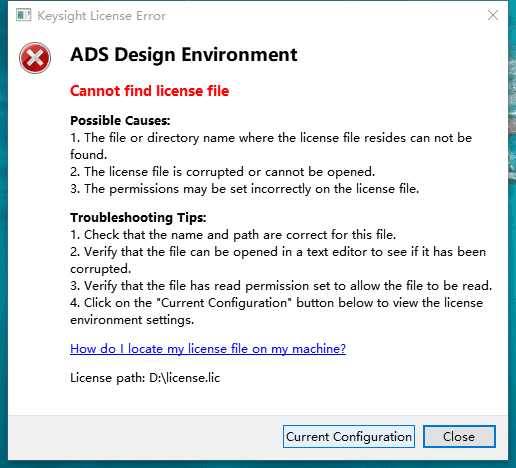Screen dimensions: 516x468
Task: Click the cause about file or directory name
Action: point(271,146)
